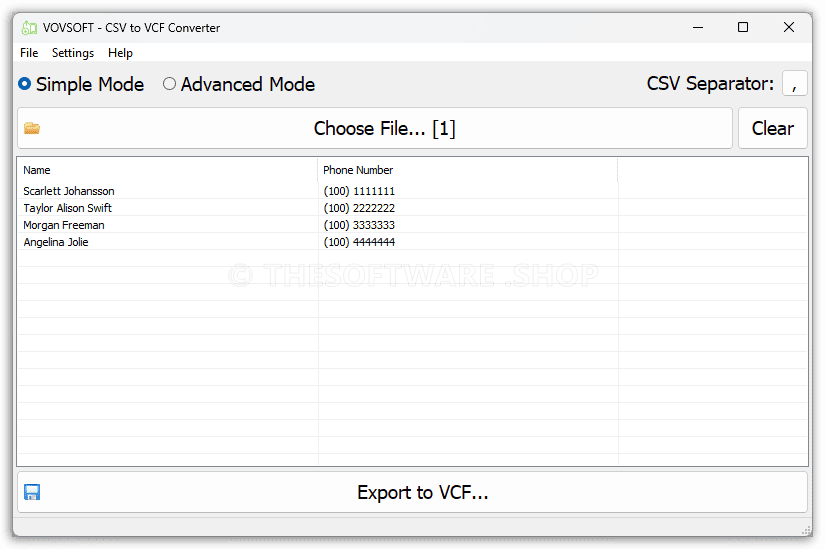
Task: Enable Advanced Mode radio button
Action: [170, 85]
